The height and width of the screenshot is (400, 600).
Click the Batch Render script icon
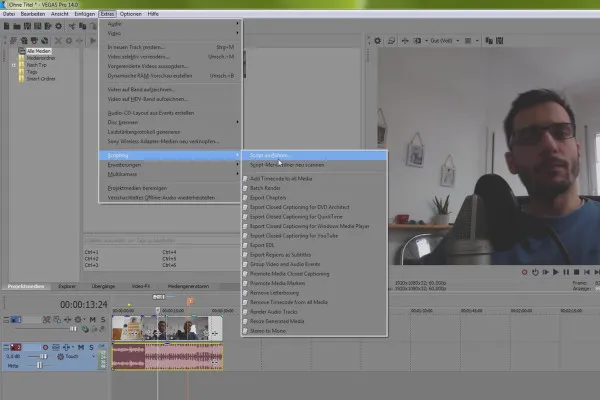(246, 188)
